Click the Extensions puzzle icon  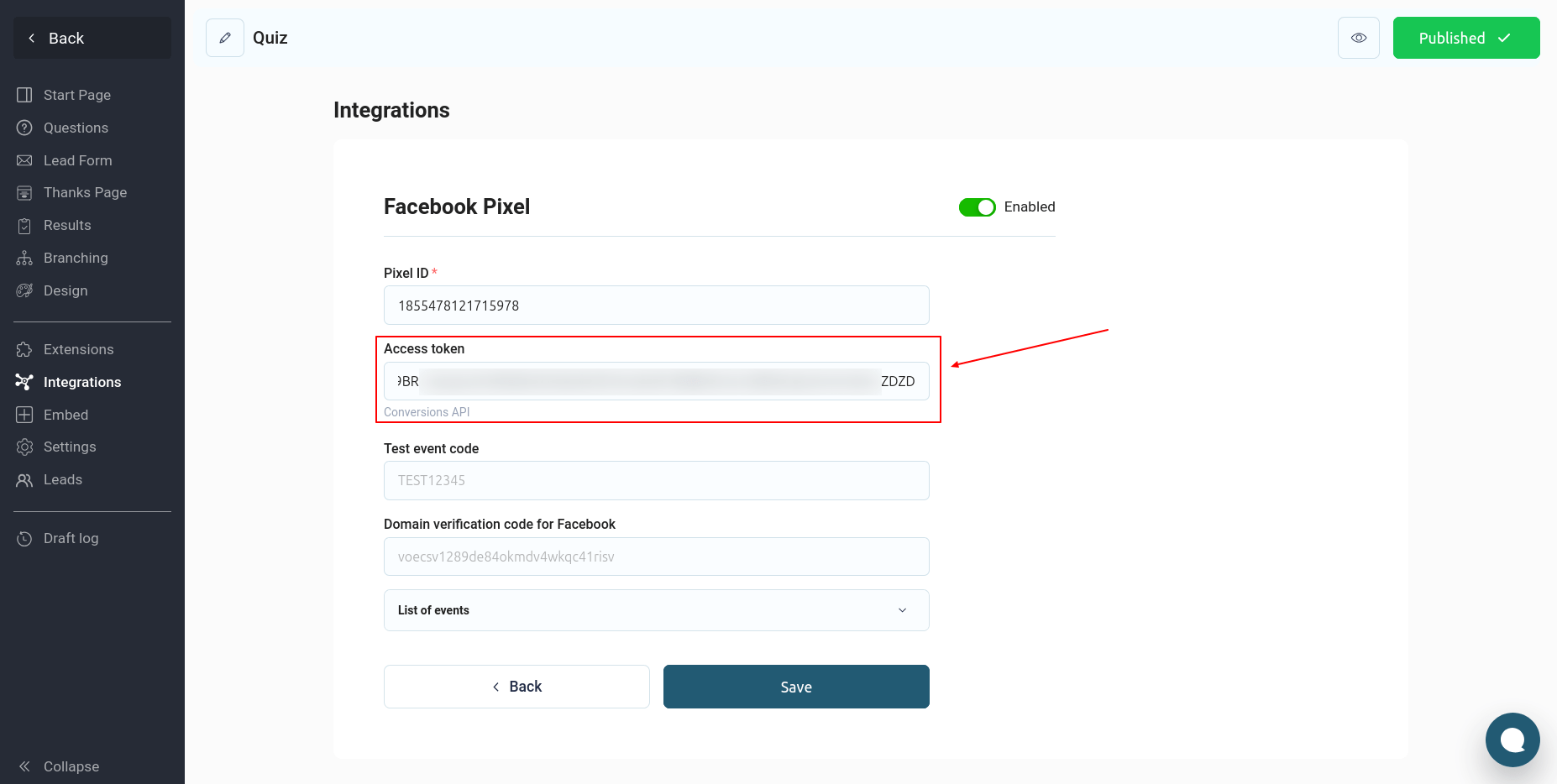pyautogui.click(x=24, y=349)
